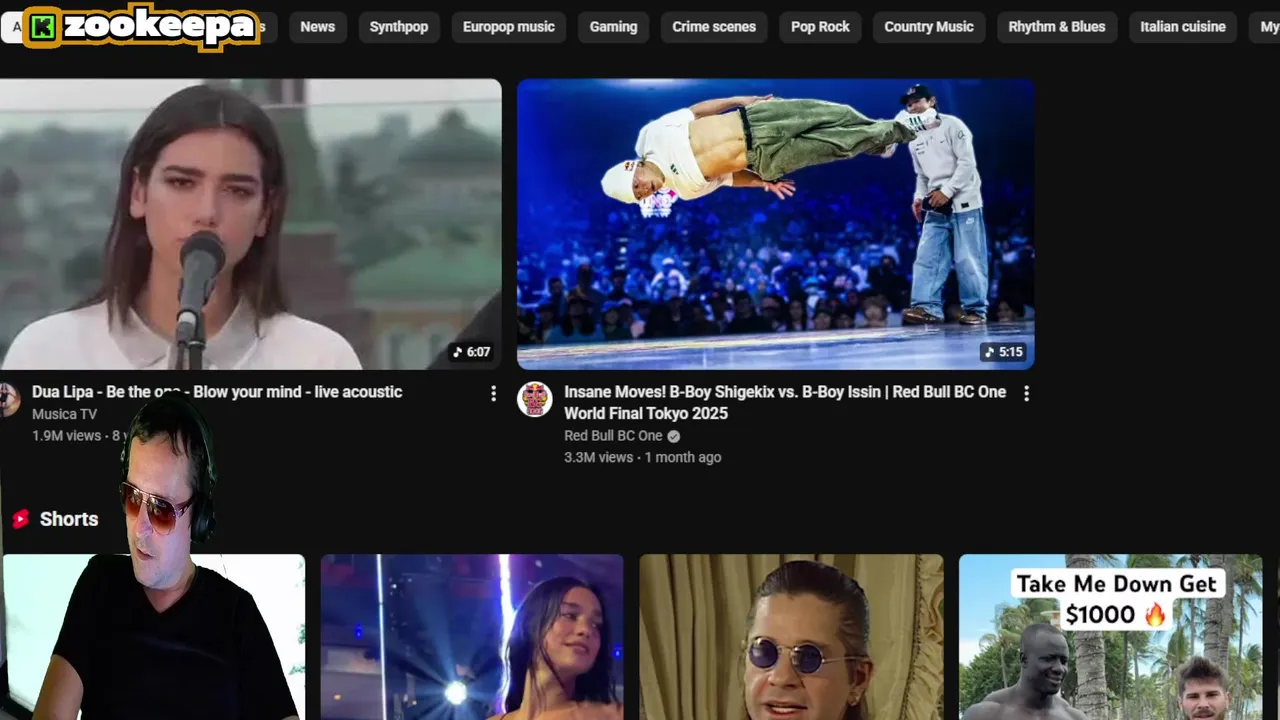This screenshot has width=1280, height=720.
Task: Click the 5:15 duration badge
Action: point(1004,352)
